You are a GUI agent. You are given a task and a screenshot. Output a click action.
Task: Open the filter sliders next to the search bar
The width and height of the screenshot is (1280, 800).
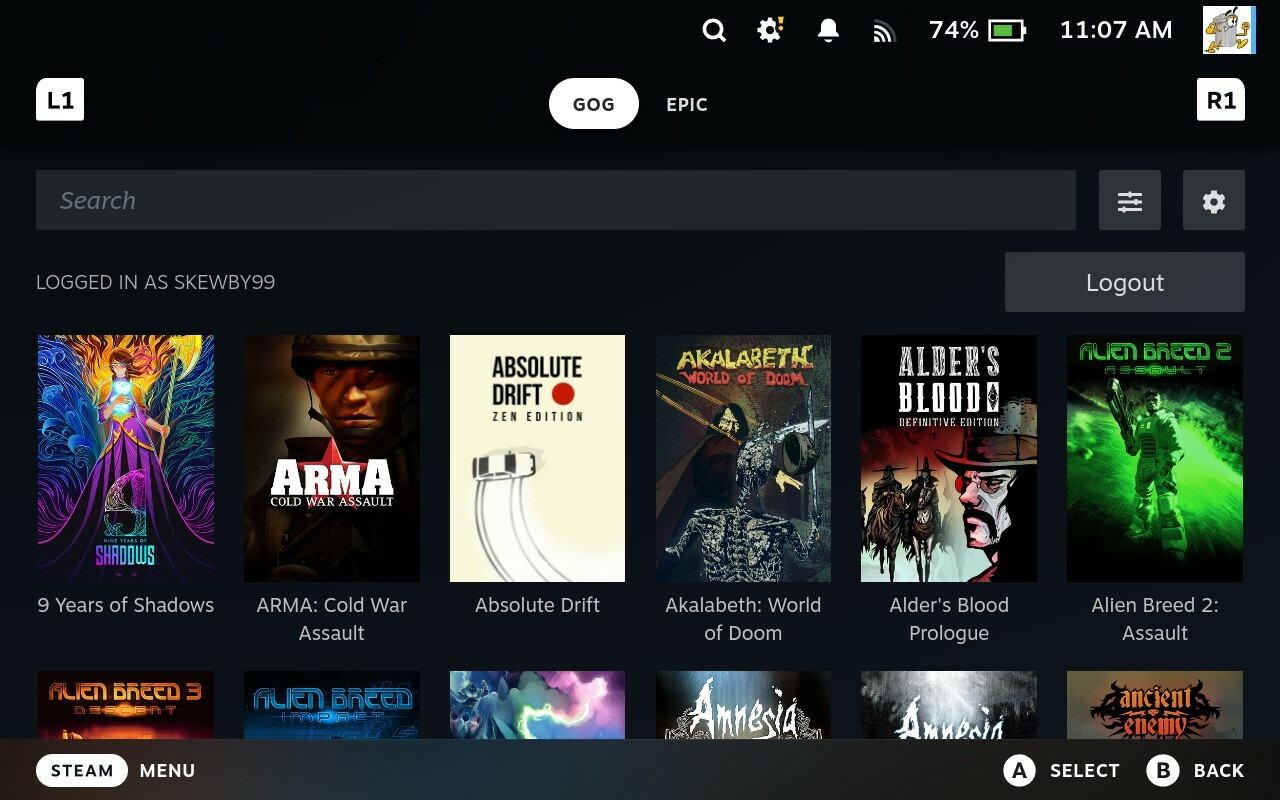[1130, 201]
